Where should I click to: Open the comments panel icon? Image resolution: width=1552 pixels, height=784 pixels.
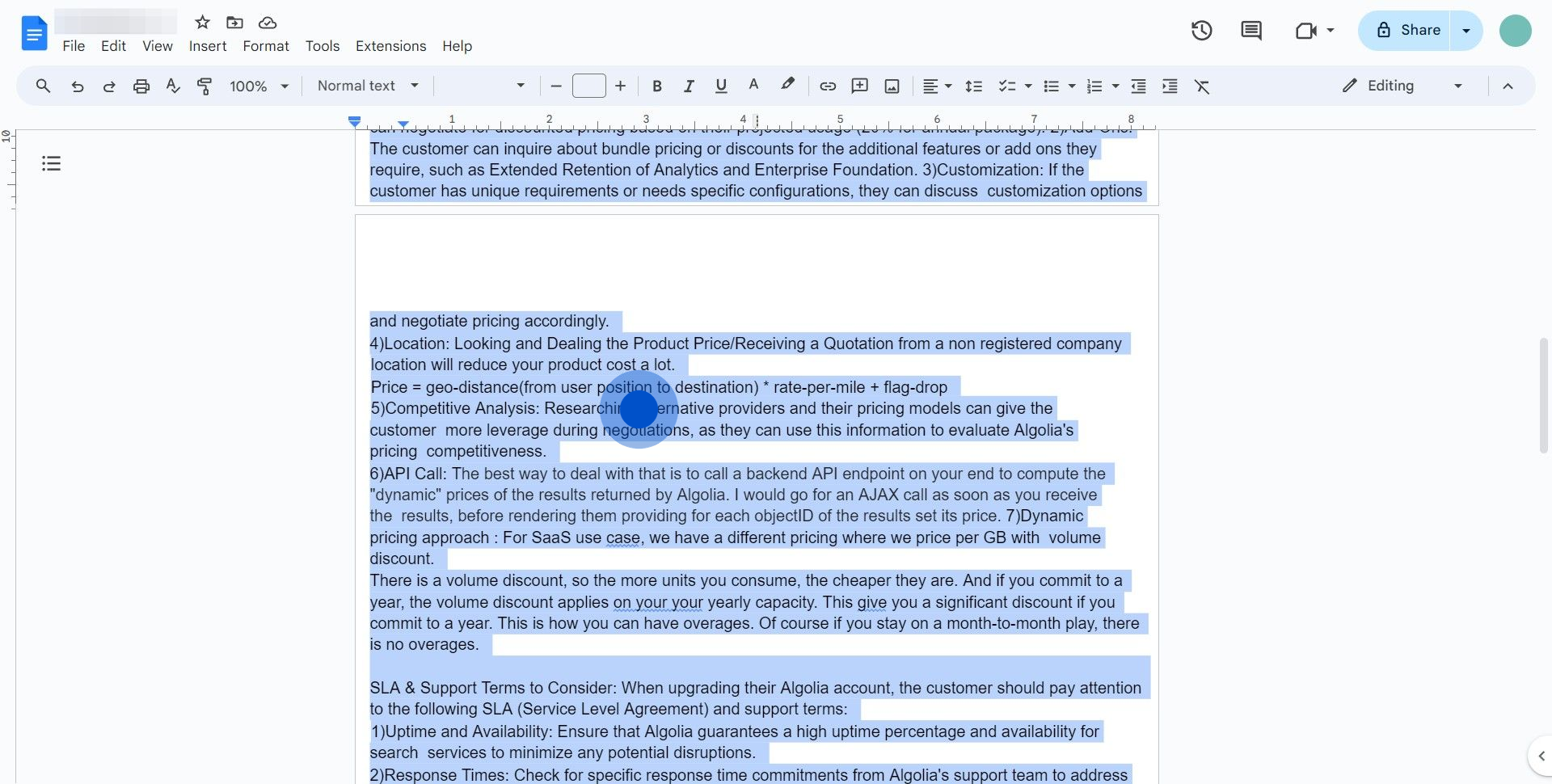pos(1251,31)
